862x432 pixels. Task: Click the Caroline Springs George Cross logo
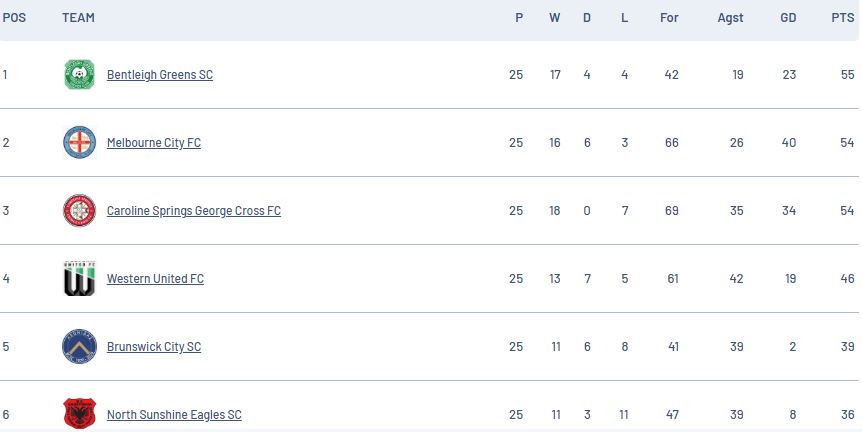tap(79, 211)
